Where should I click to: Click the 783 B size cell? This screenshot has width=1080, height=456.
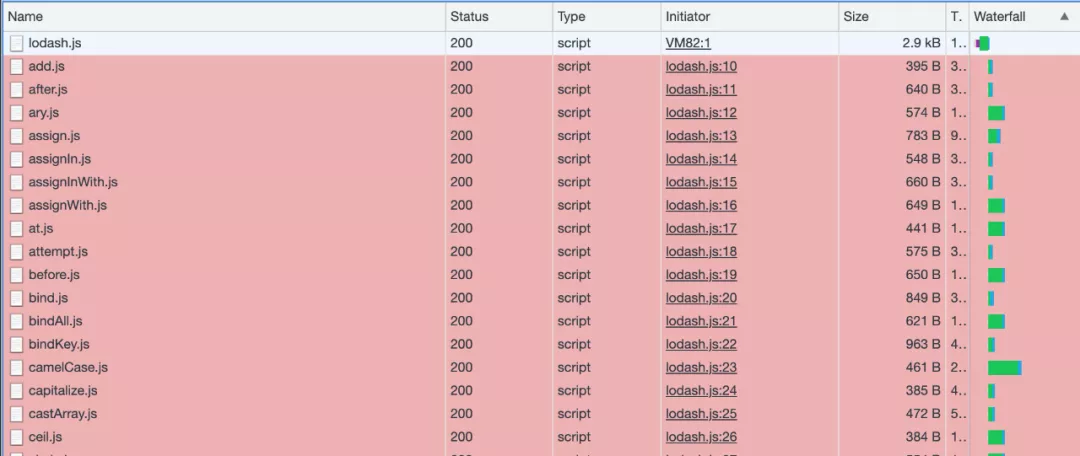click(892, 136)
